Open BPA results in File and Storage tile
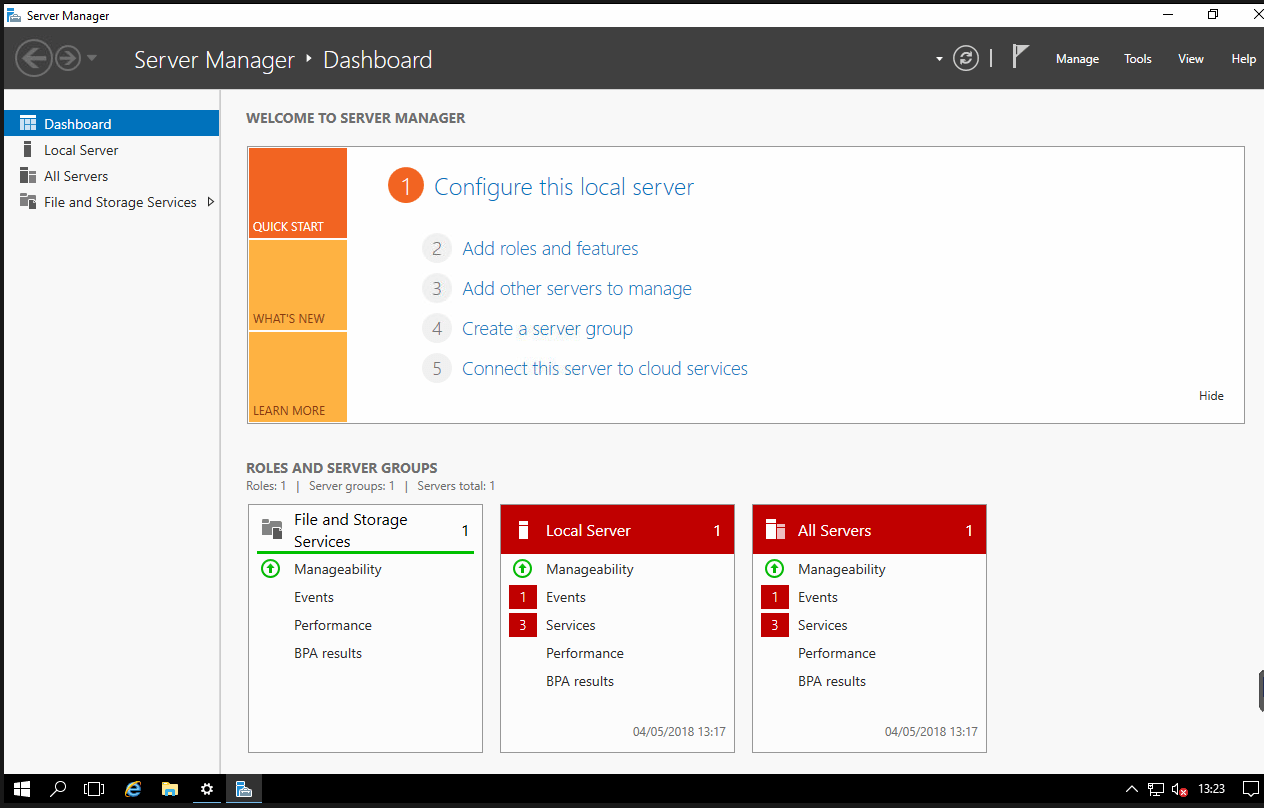Screen dimensions: 1264x808 click(328, 653)
